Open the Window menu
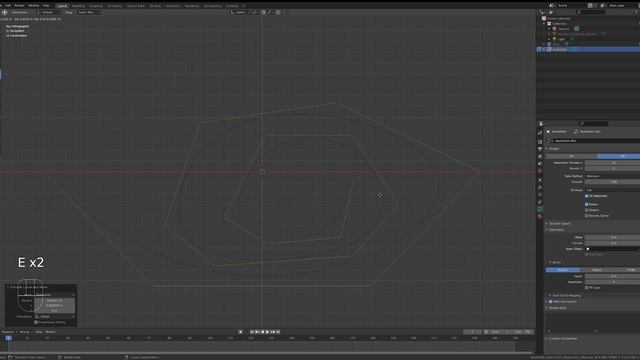This screenshot has height=360, width=640. click(x=33, y=6)
